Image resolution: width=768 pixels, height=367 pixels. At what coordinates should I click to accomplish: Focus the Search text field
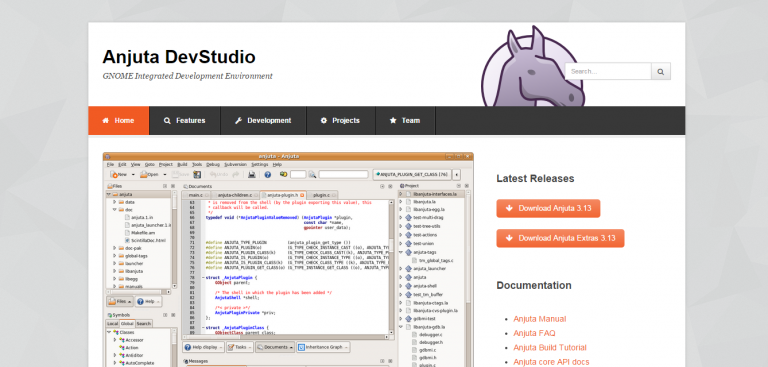(608, 72)
